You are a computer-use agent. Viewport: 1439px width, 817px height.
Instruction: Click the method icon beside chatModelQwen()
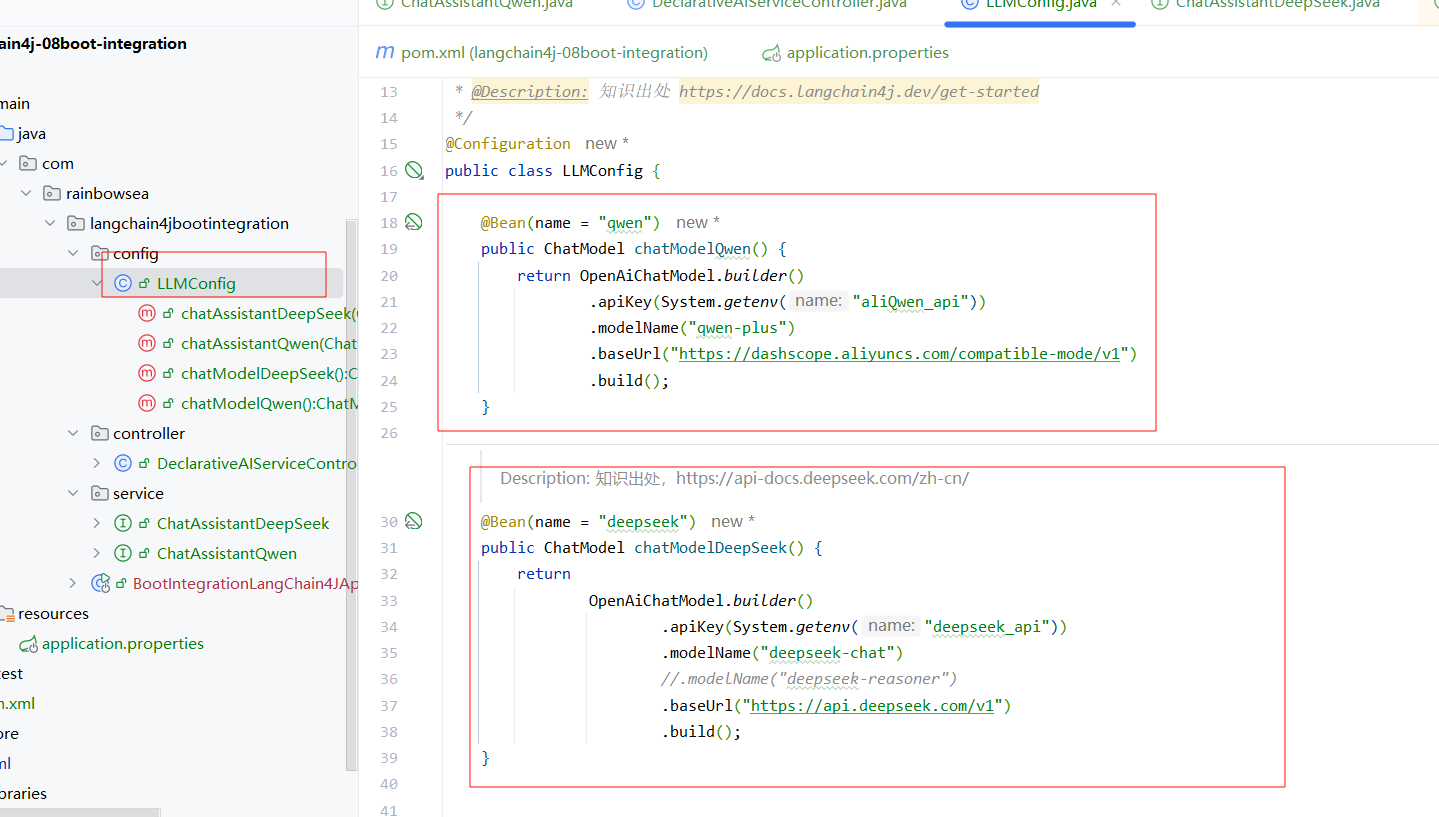coord(147,403)
